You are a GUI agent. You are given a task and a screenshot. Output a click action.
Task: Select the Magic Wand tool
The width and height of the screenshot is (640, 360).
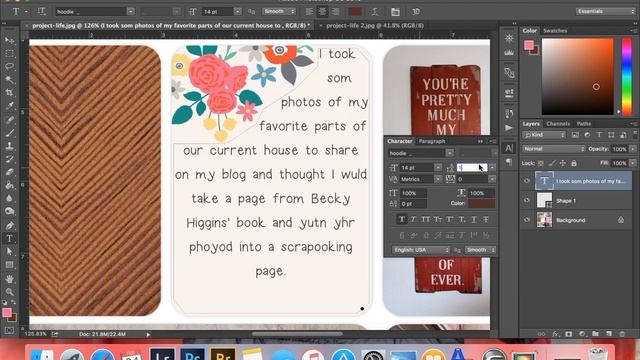(x=9, y=80)
